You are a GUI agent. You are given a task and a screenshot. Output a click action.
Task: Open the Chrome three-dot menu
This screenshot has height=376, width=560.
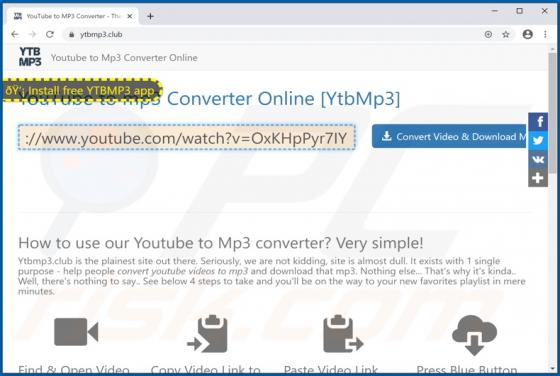pos(545,34)
